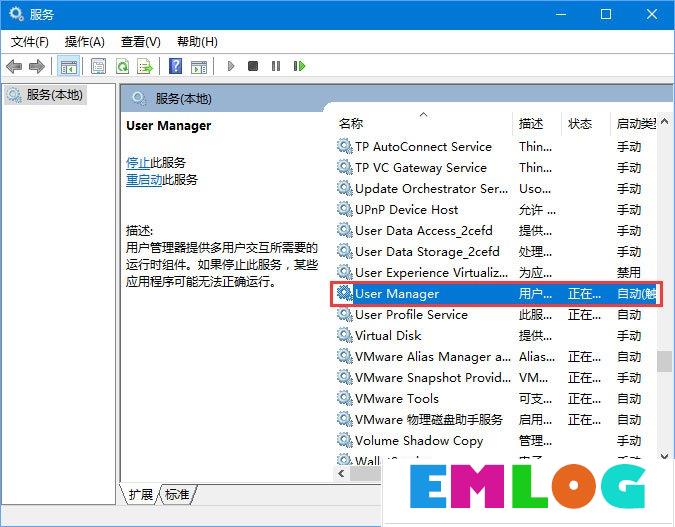Open the 查看(V) menu
The image size is (675, 527).
tap(140, 42)
